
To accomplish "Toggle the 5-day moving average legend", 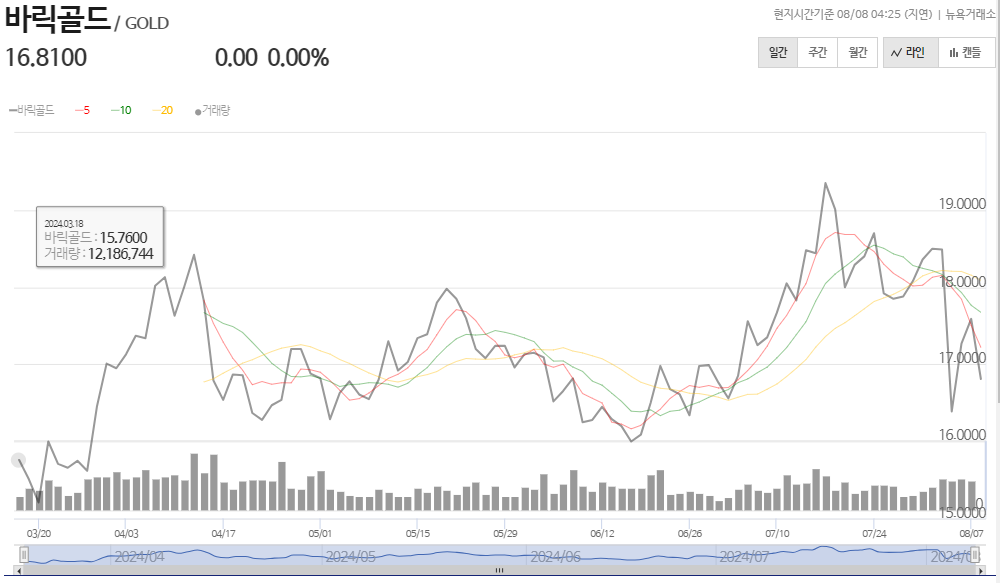I will pos(82,110).
